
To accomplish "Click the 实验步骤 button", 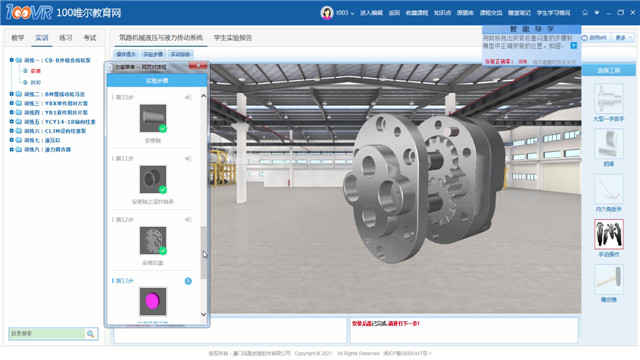I will coord(153,54).
